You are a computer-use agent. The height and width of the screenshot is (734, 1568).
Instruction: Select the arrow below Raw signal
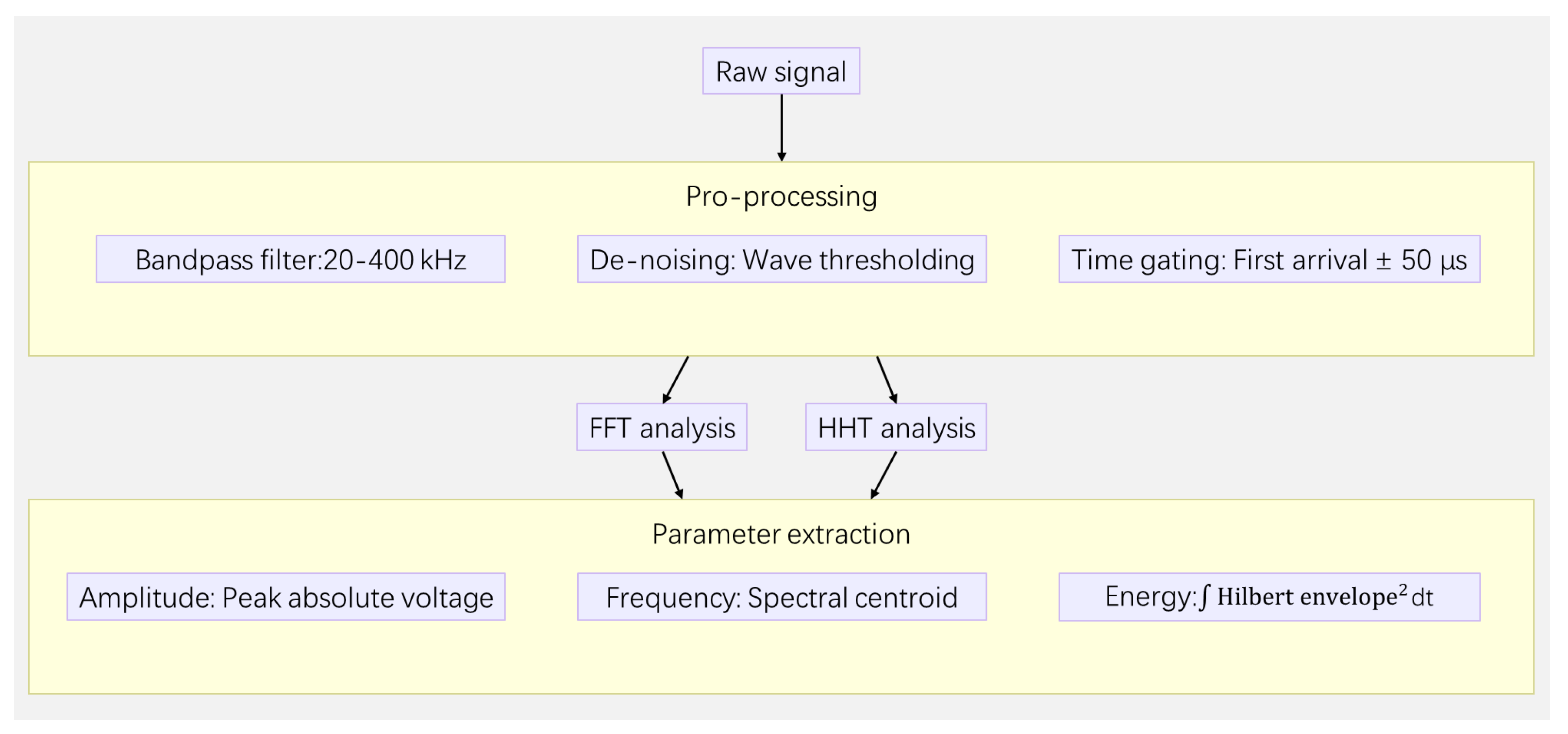click(x=782, y=127)
